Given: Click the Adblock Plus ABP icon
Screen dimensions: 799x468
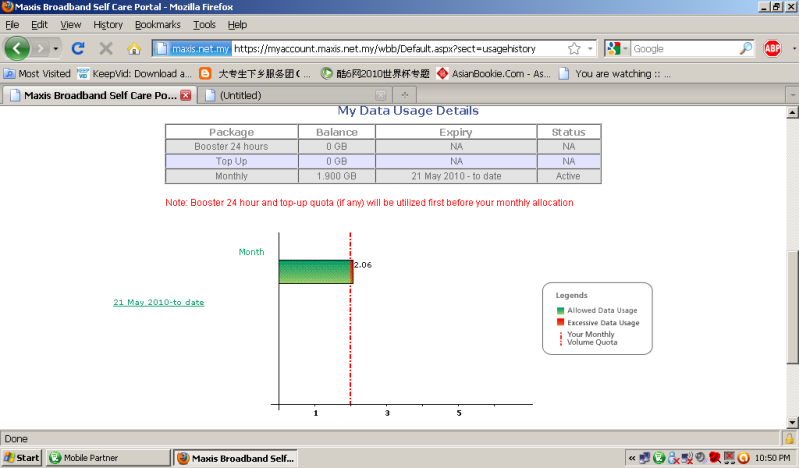Looking at the screenshot, I should coord(772,48).
